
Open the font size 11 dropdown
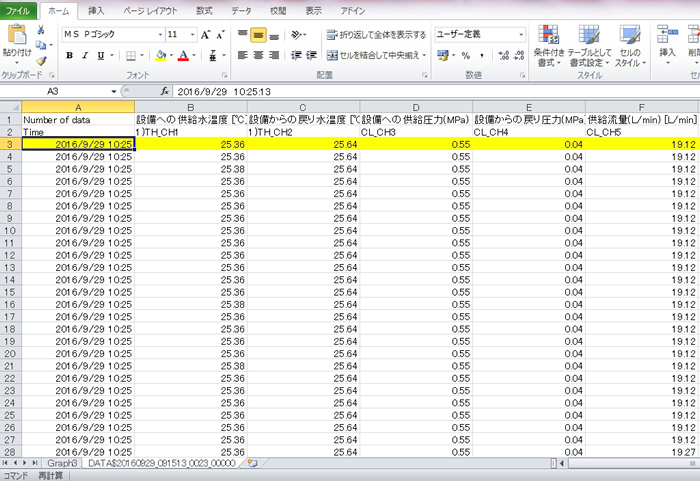click(192, 34)
